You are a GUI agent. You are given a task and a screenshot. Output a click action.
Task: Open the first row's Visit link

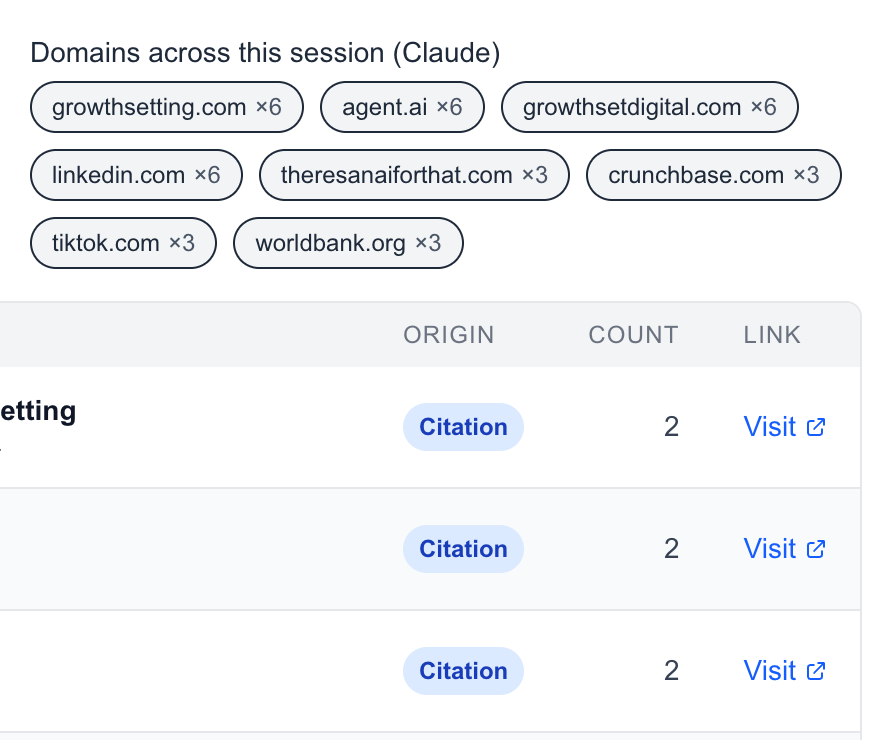(770, 427)
